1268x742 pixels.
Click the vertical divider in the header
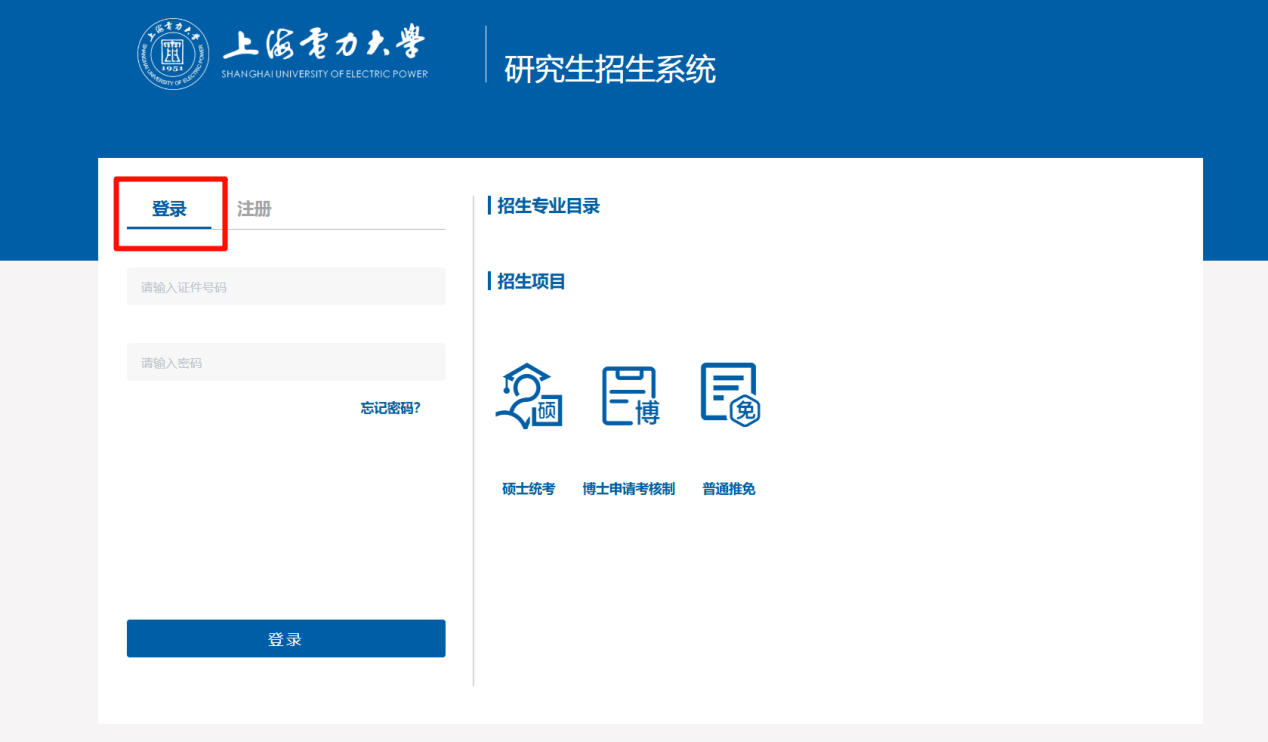click(x=486, y=54)
